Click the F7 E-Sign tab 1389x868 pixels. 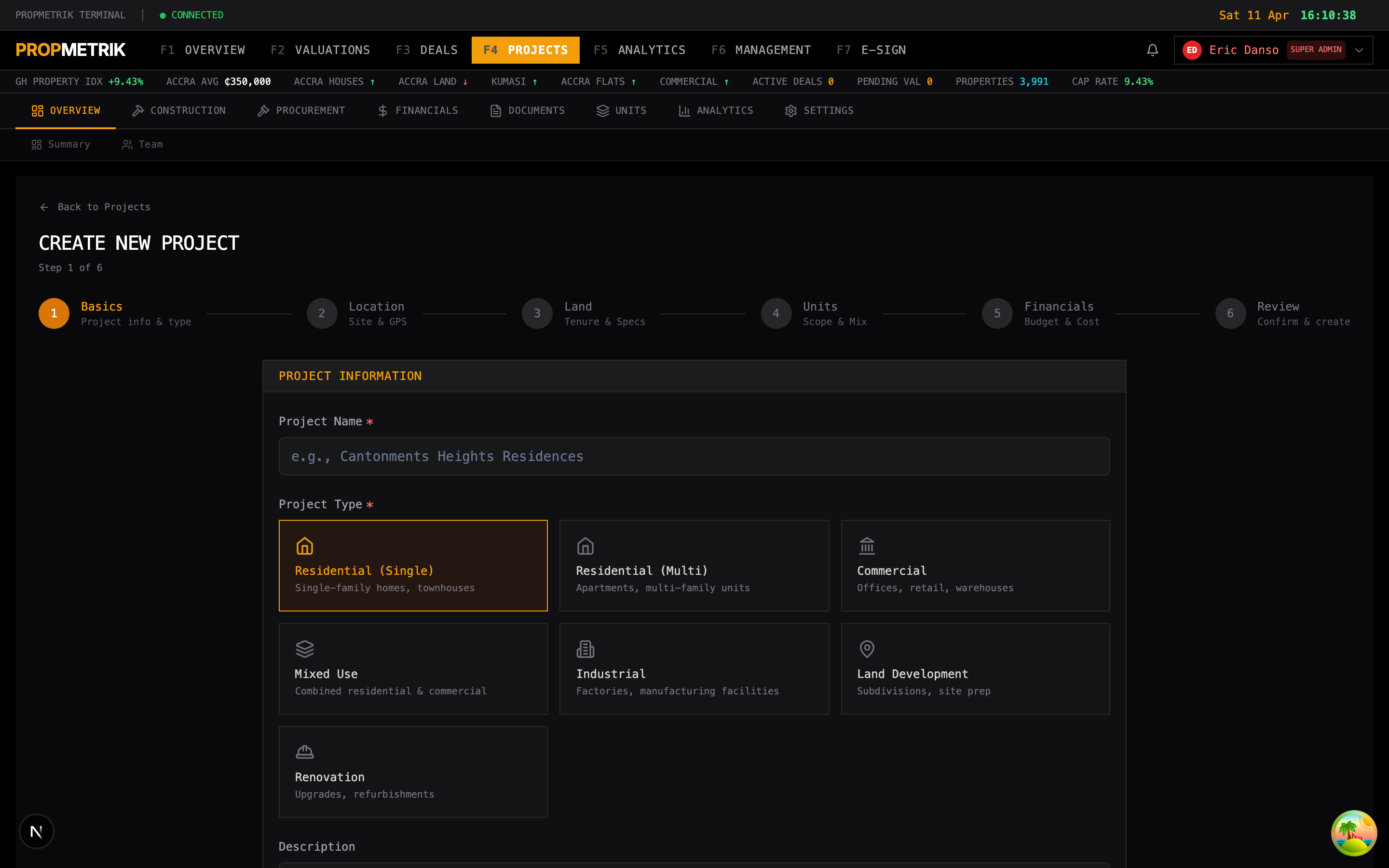872,50
